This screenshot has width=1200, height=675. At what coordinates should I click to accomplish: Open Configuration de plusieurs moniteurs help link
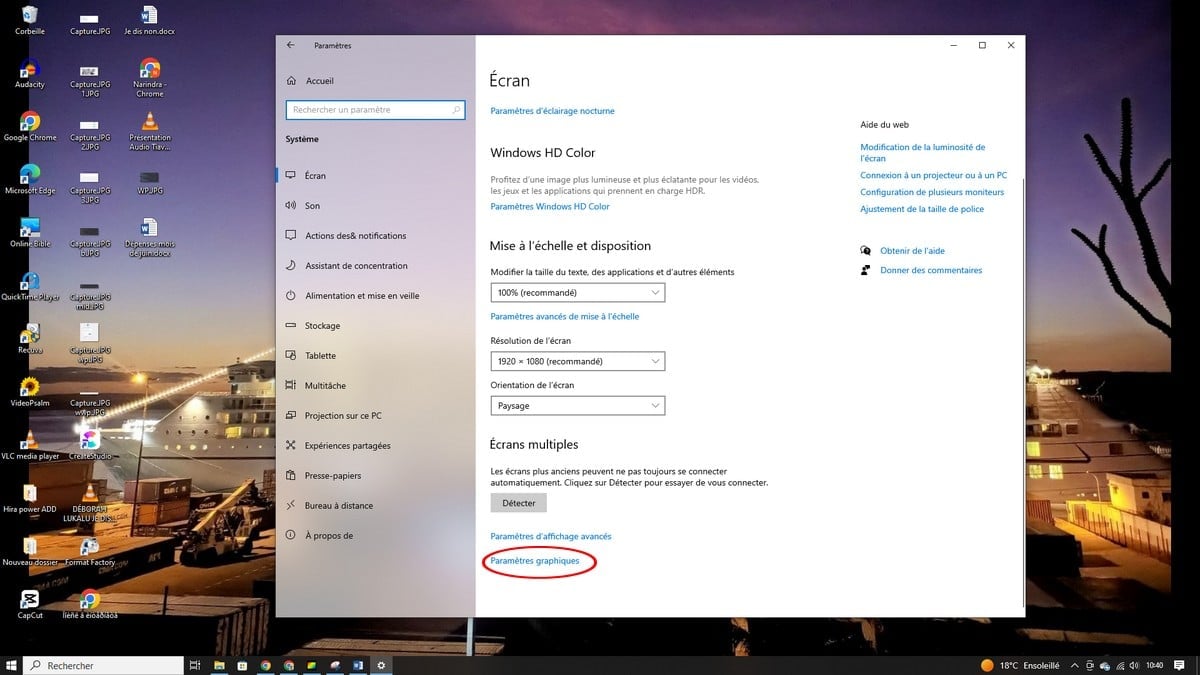pyautogui.click(x=931, y=192)
